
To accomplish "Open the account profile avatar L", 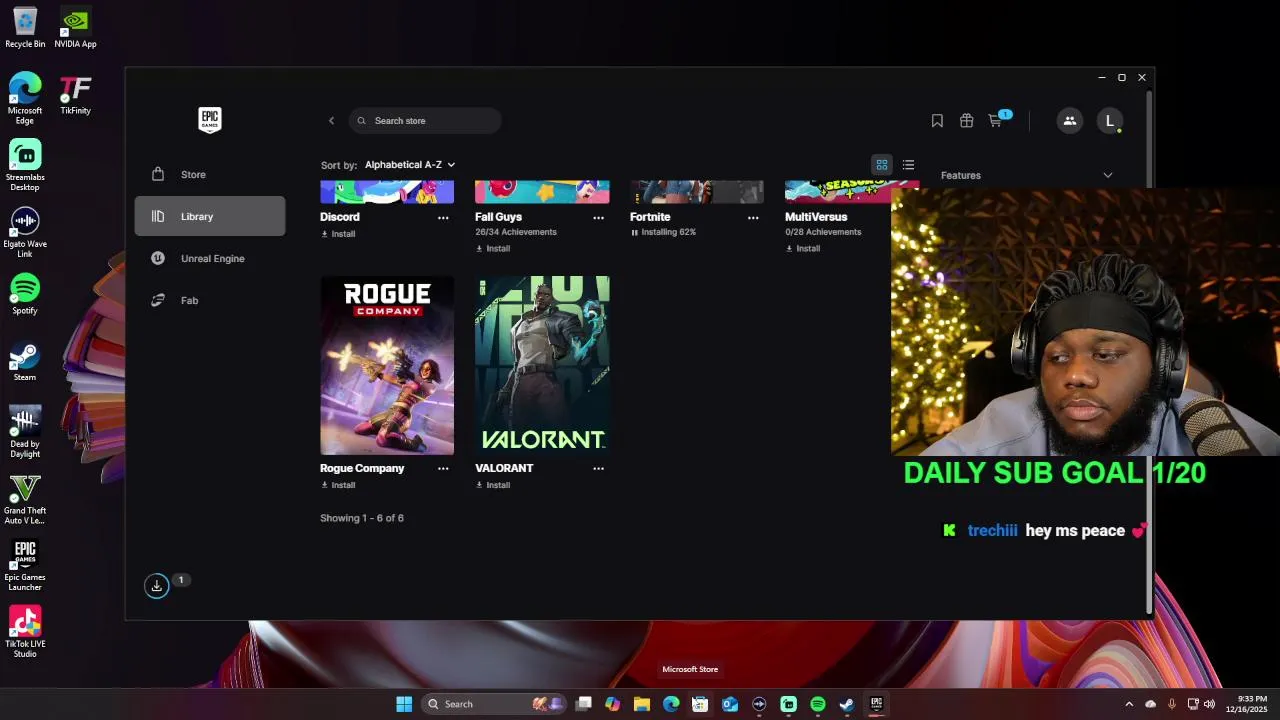I will click(x=1109, y=121).
